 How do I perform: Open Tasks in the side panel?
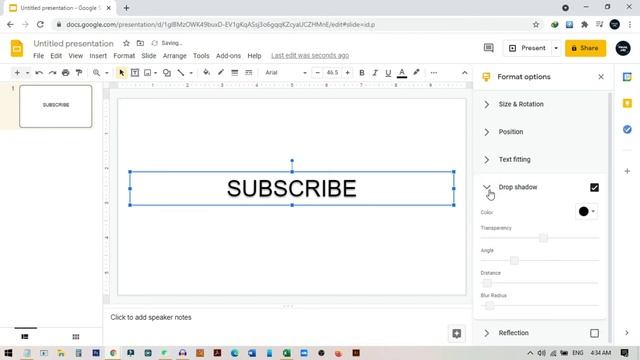point(627,129)
